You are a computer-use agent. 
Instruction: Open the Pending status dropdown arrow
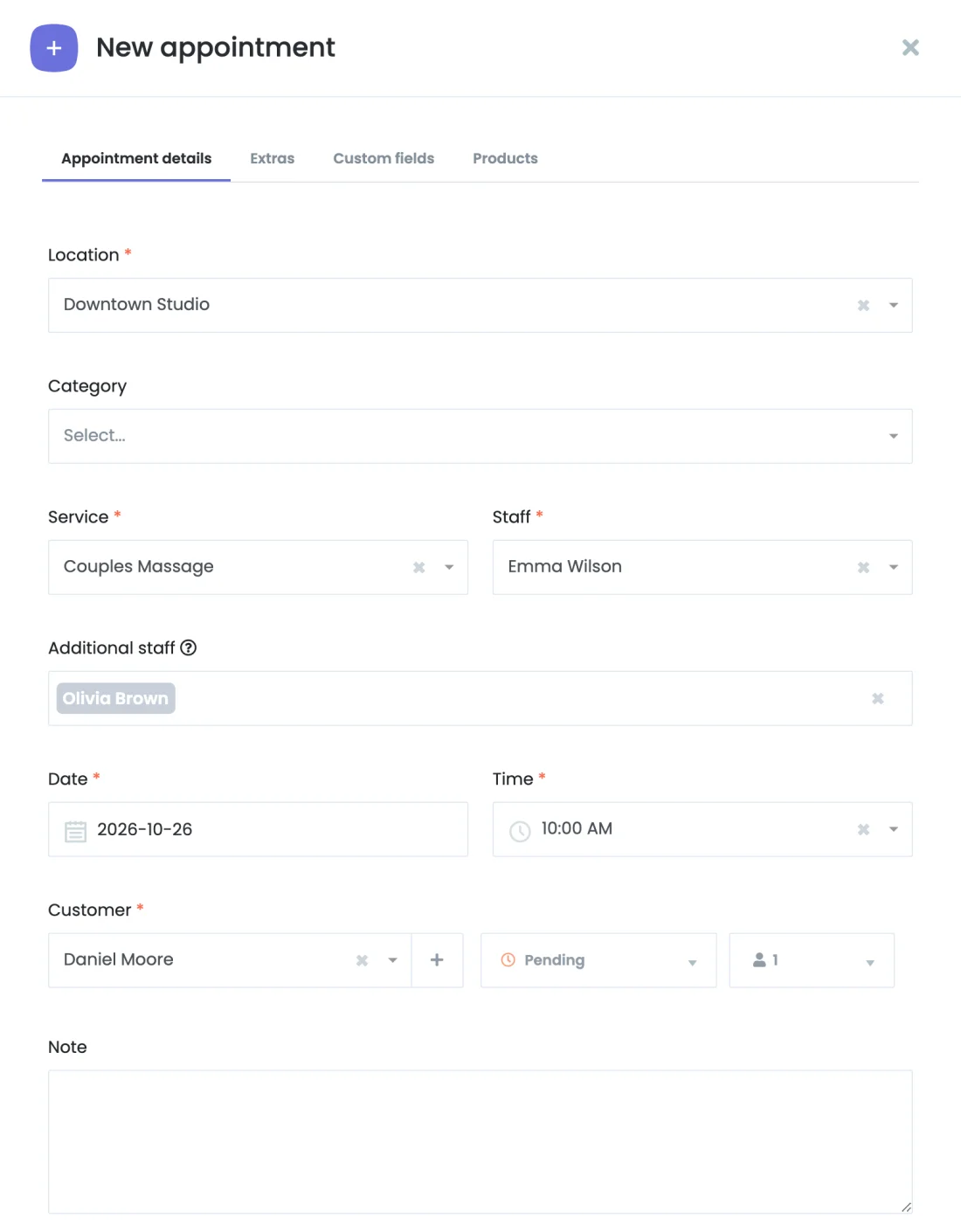point(692,963)
